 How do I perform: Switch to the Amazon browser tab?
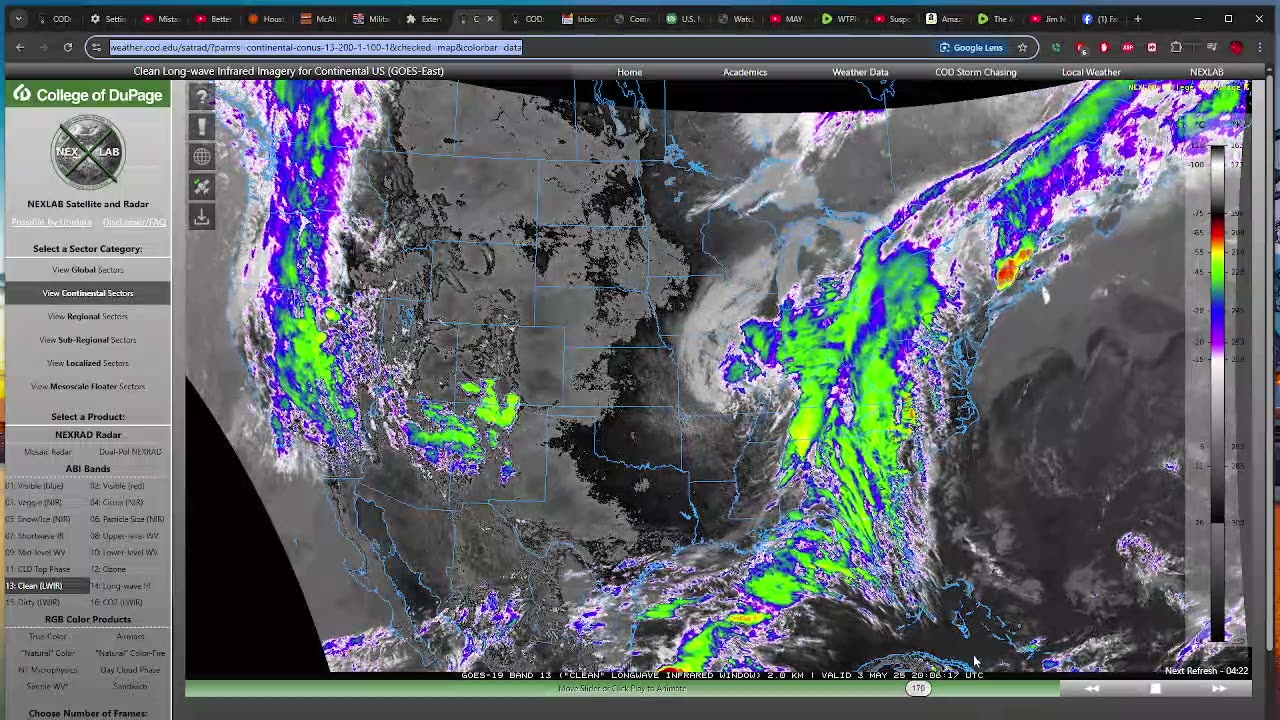[x=944, y=18]
